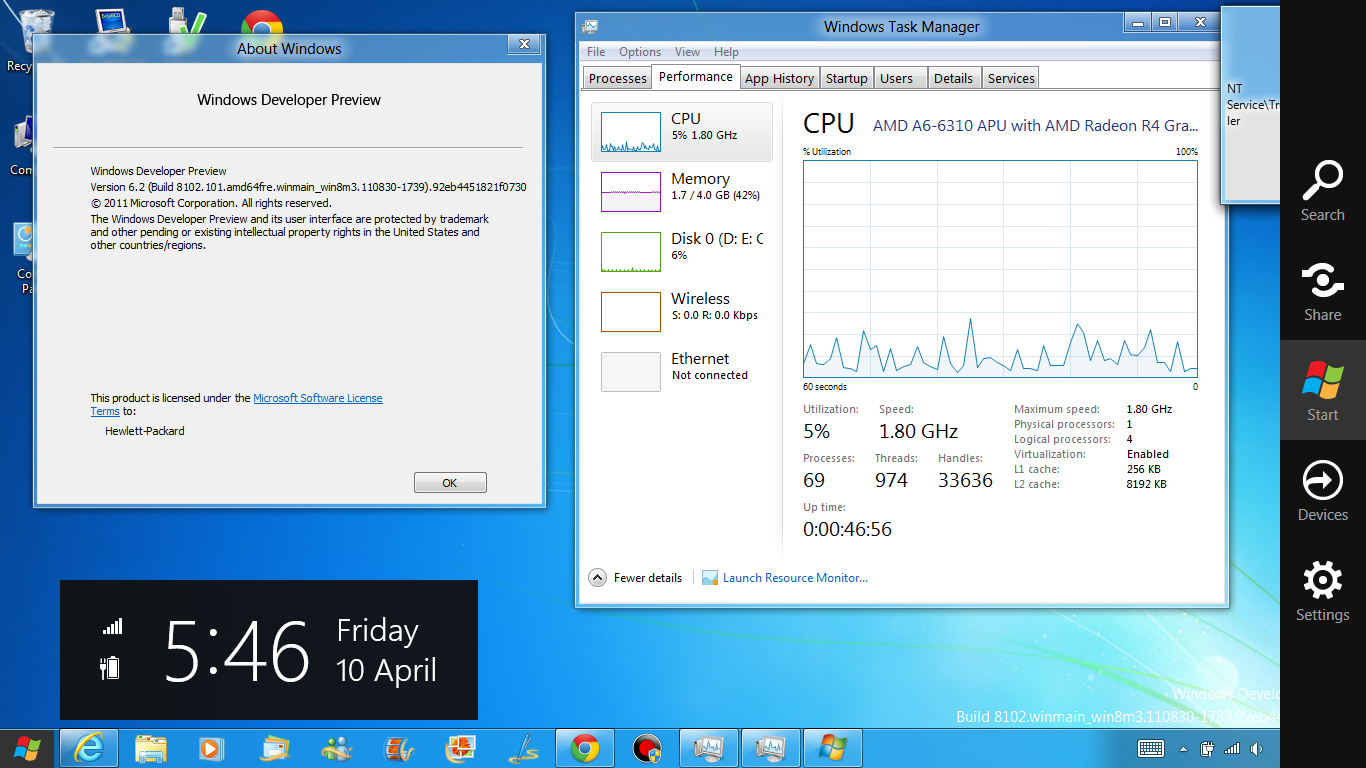Open the touch keyboard from the system tray
1366x768 pixels.
[1150, 748]
